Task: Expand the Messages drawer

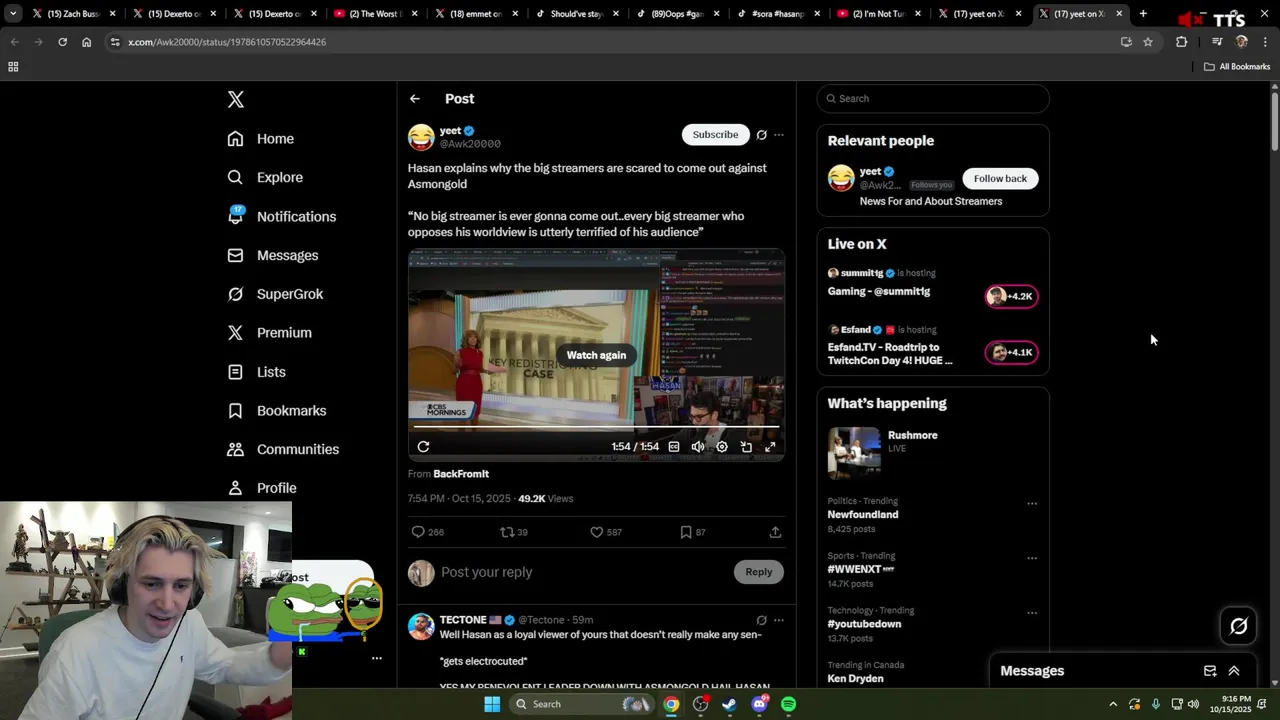Action: pos(1234,671)
